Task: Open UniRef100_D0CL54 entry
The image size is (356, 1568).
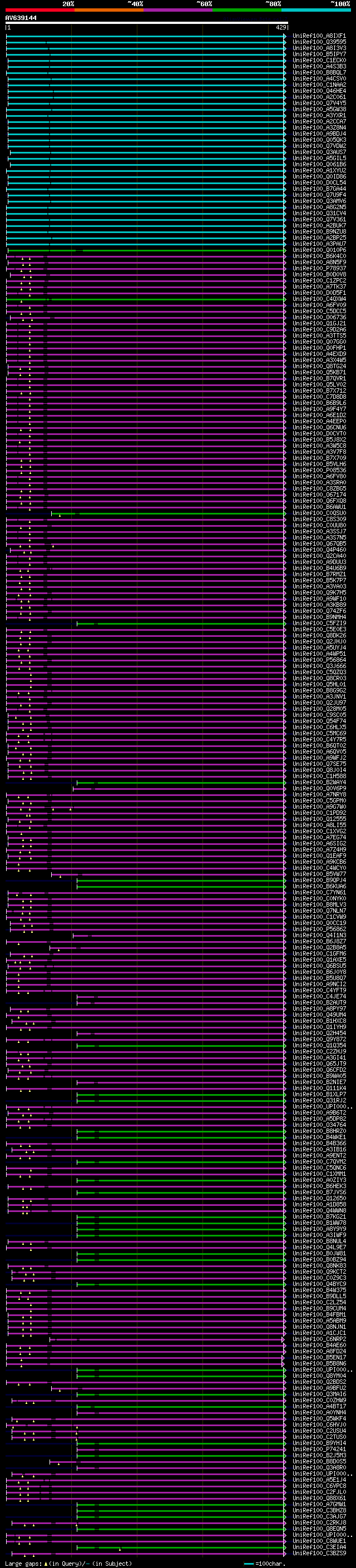Action: point(319,182)
